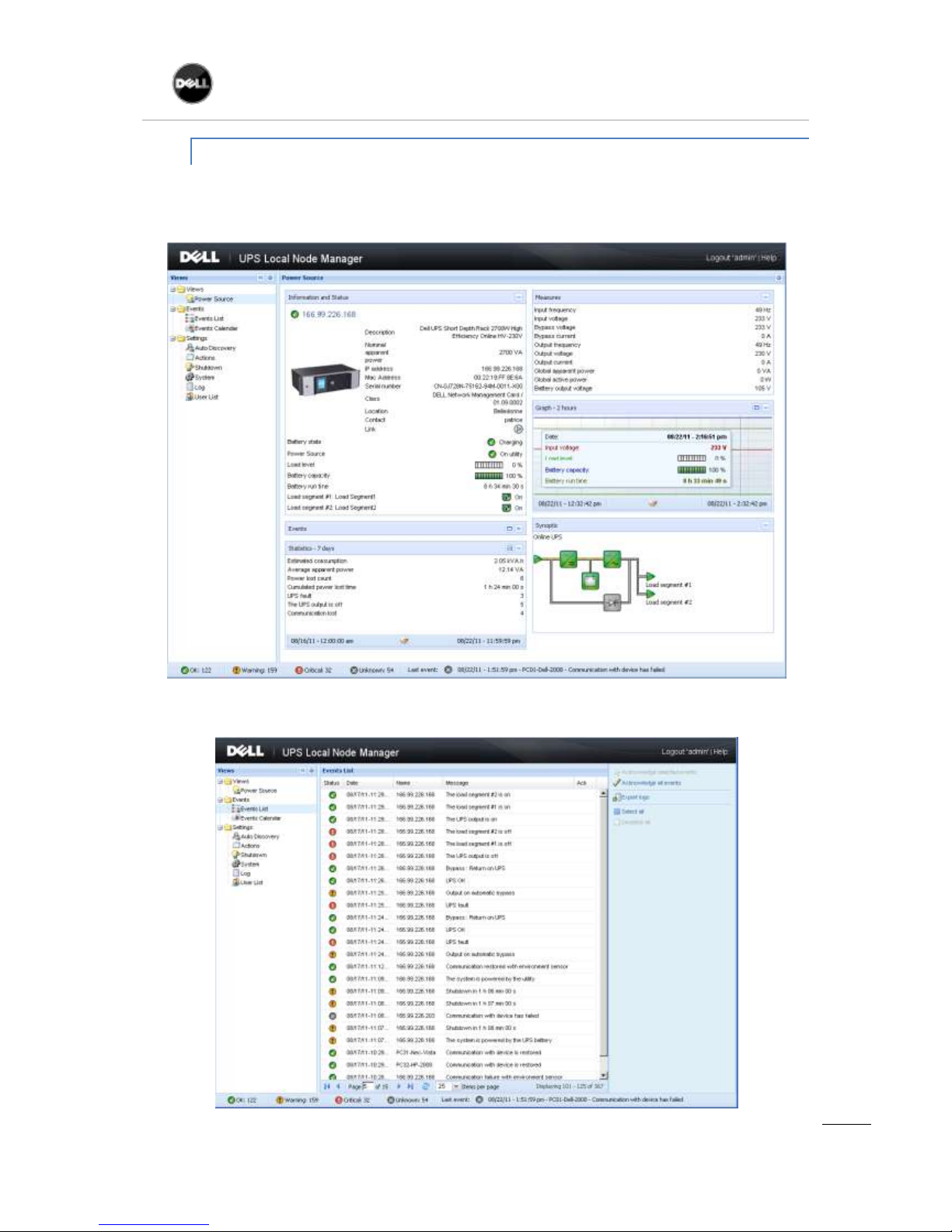
Task: Toggle Load segment #1 outlet icon
Action: [x=507, y=497]
